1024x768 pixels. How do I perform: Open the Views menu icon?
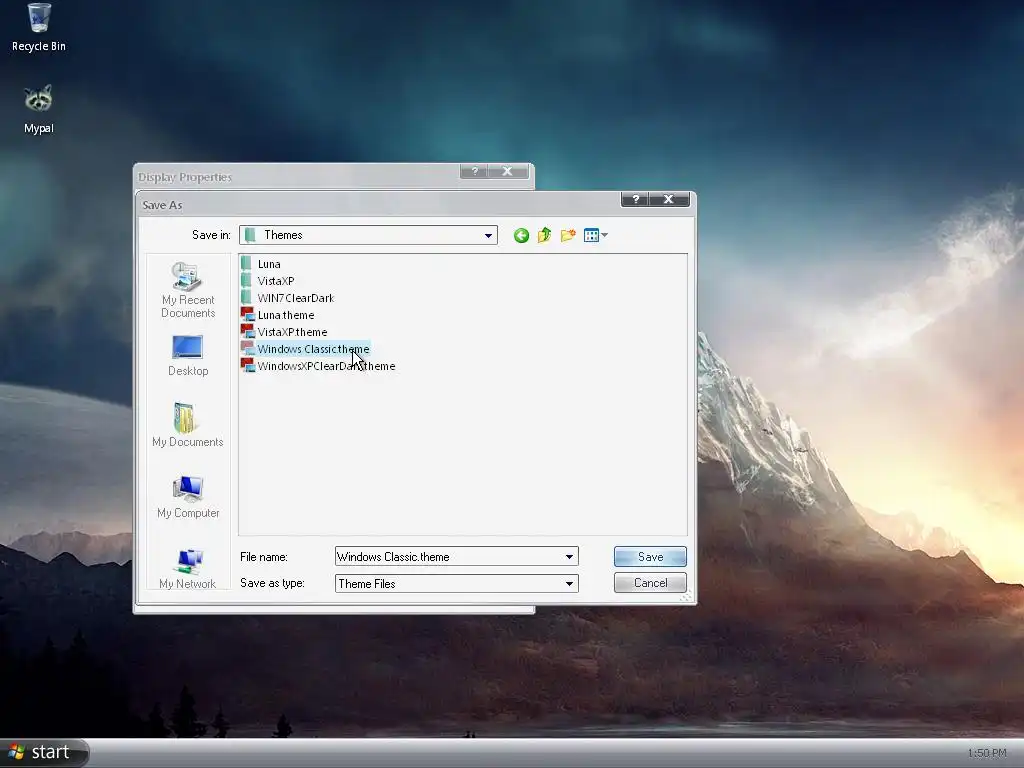coord(596,235)
